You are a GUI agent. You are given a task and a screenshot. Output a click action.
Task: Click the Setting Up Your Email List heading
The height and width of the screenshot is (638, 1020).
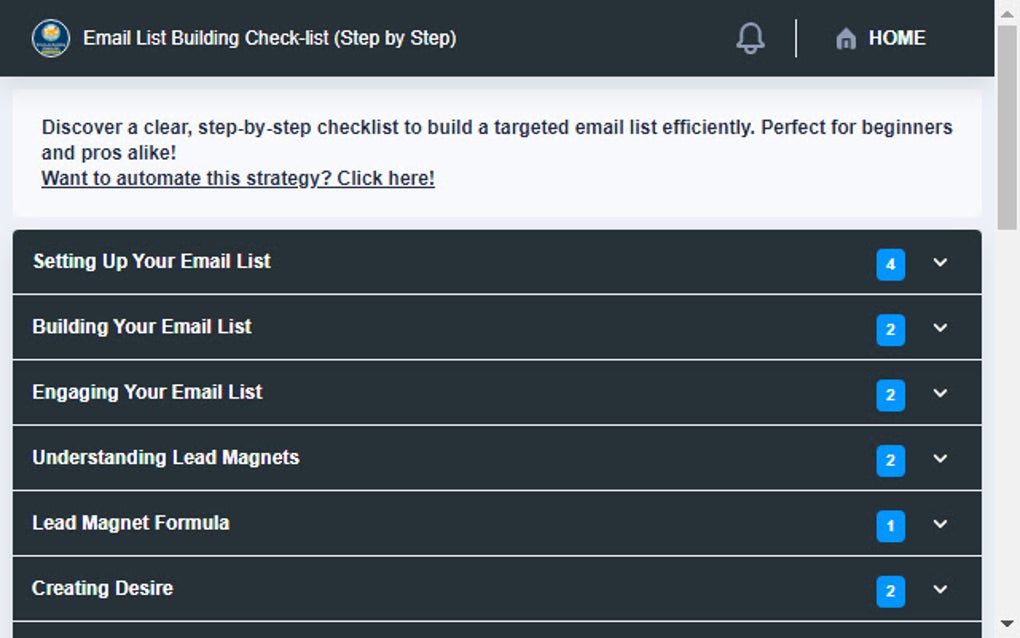pyautogui.click(x=151, y=261)
